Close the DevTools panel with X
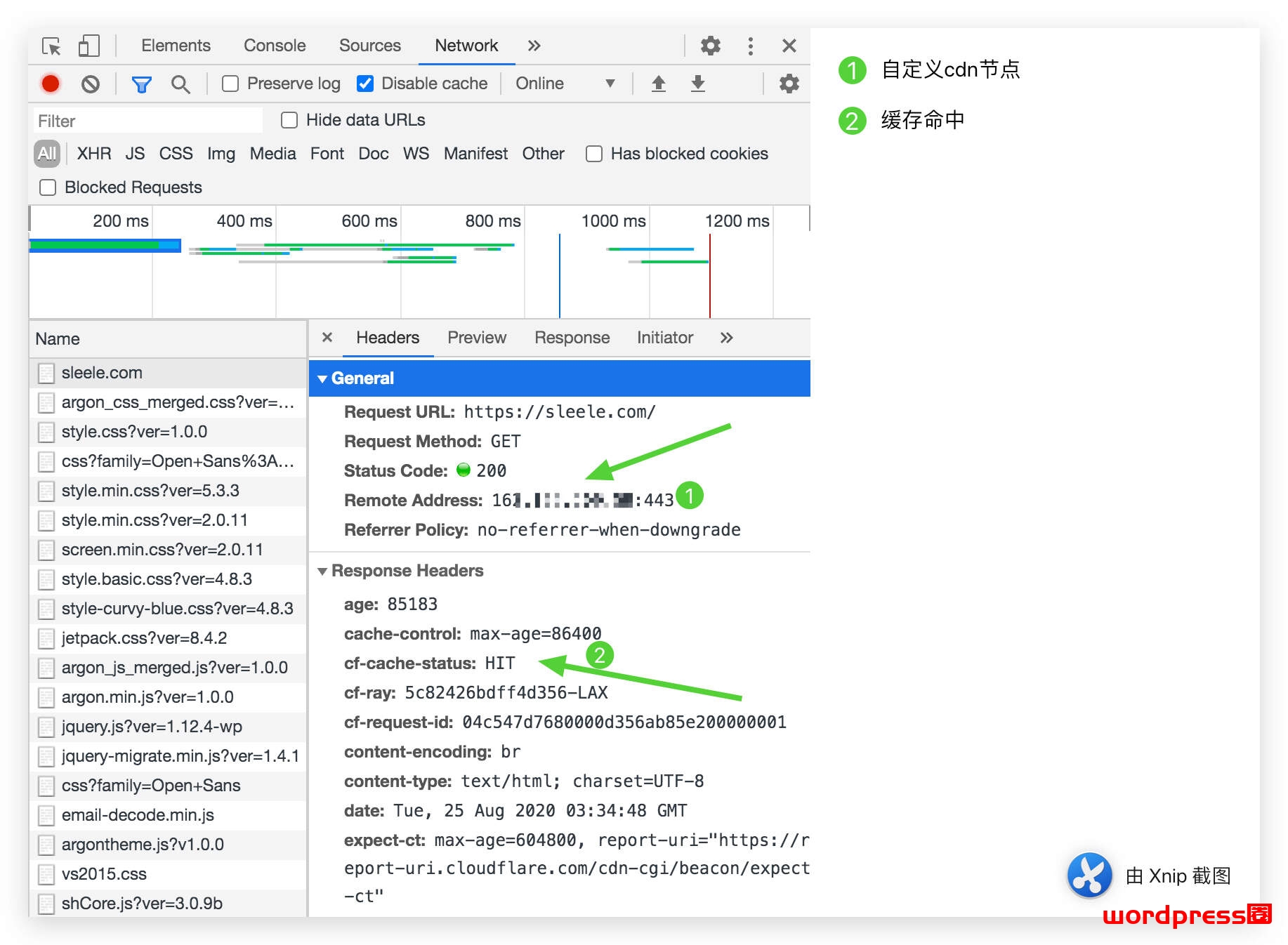The height and width of the screenshot is (945, 1288). (789, 46)
